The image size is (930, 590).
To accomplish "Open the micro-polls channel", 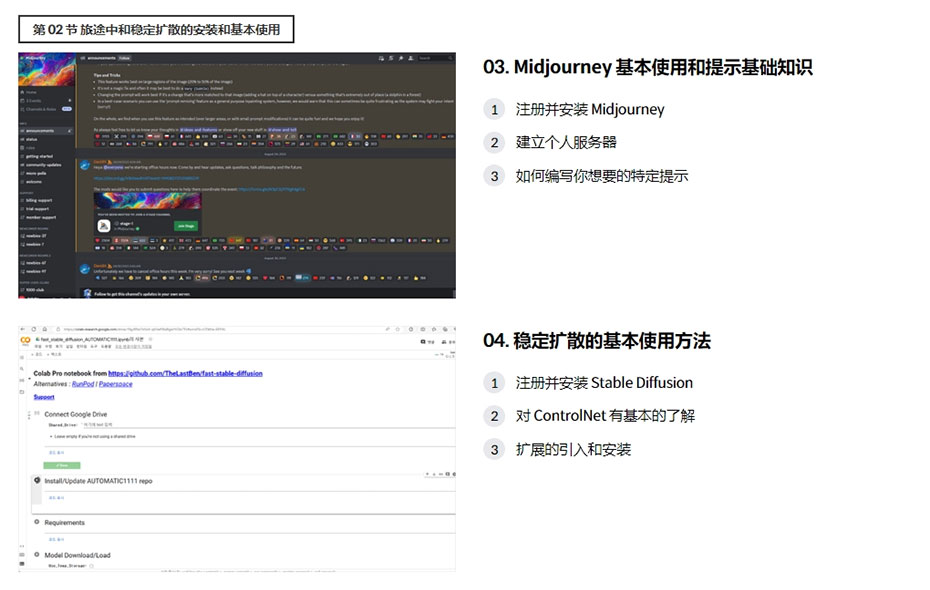I will (34, 173).
